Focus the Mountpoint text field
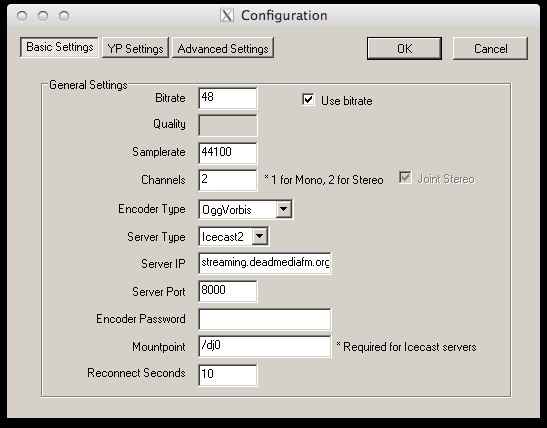This screenshot has width=547, height=428. tap(265, 346)
